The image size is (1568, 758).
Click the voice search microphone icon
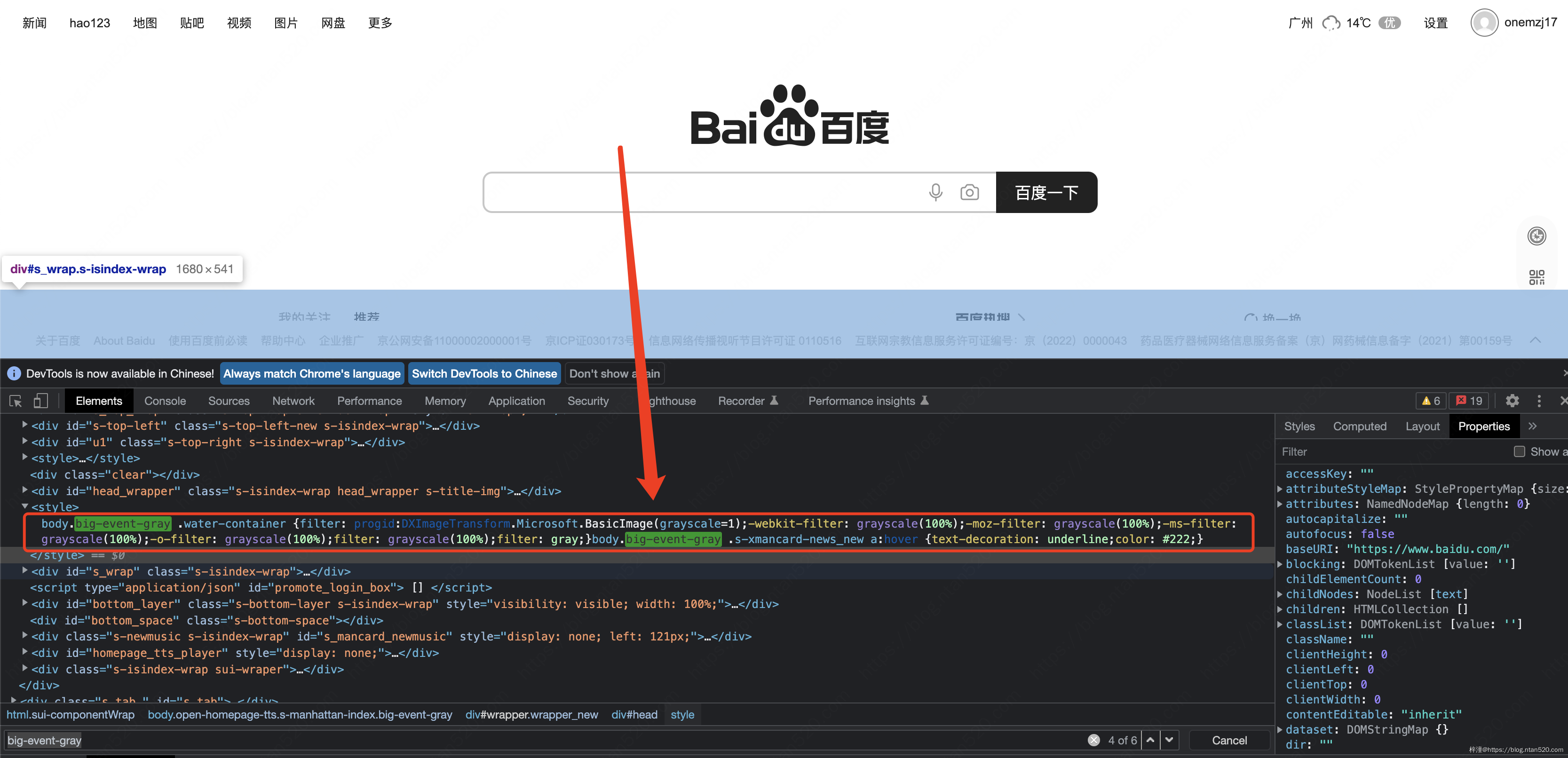pyautogui.click(x=935, y=192)
